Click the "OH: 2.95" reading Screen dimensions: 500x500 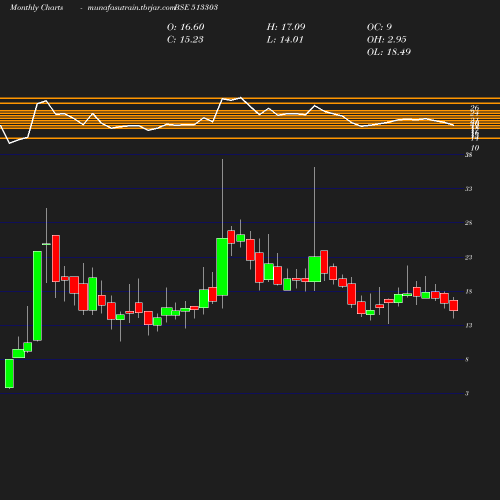click(387, 39)
